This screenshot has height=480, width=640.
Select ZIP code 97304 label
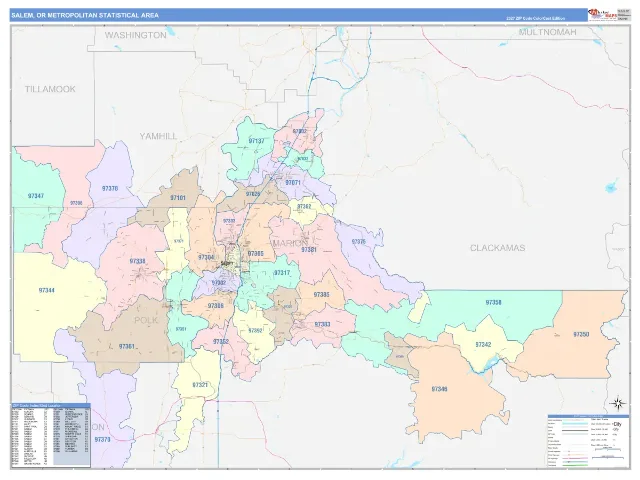(x=206, y=258)
